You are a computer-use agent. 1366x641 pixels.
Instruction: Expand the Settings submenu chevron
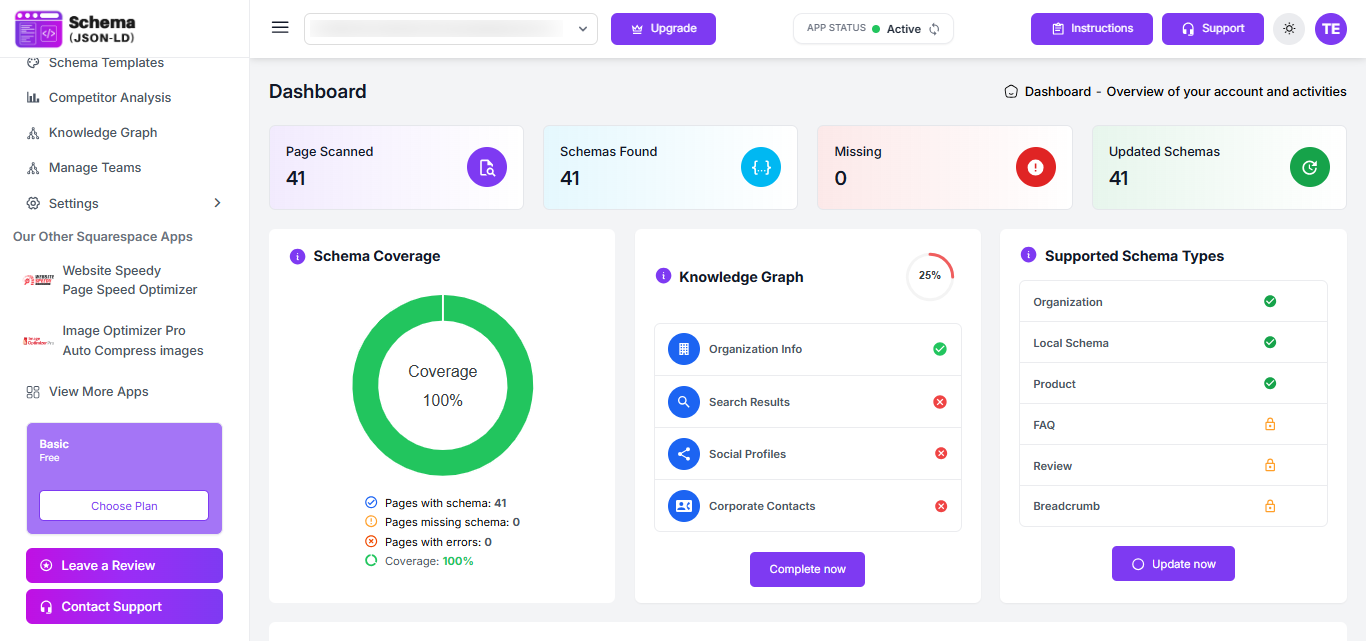(x=218, y=203)
